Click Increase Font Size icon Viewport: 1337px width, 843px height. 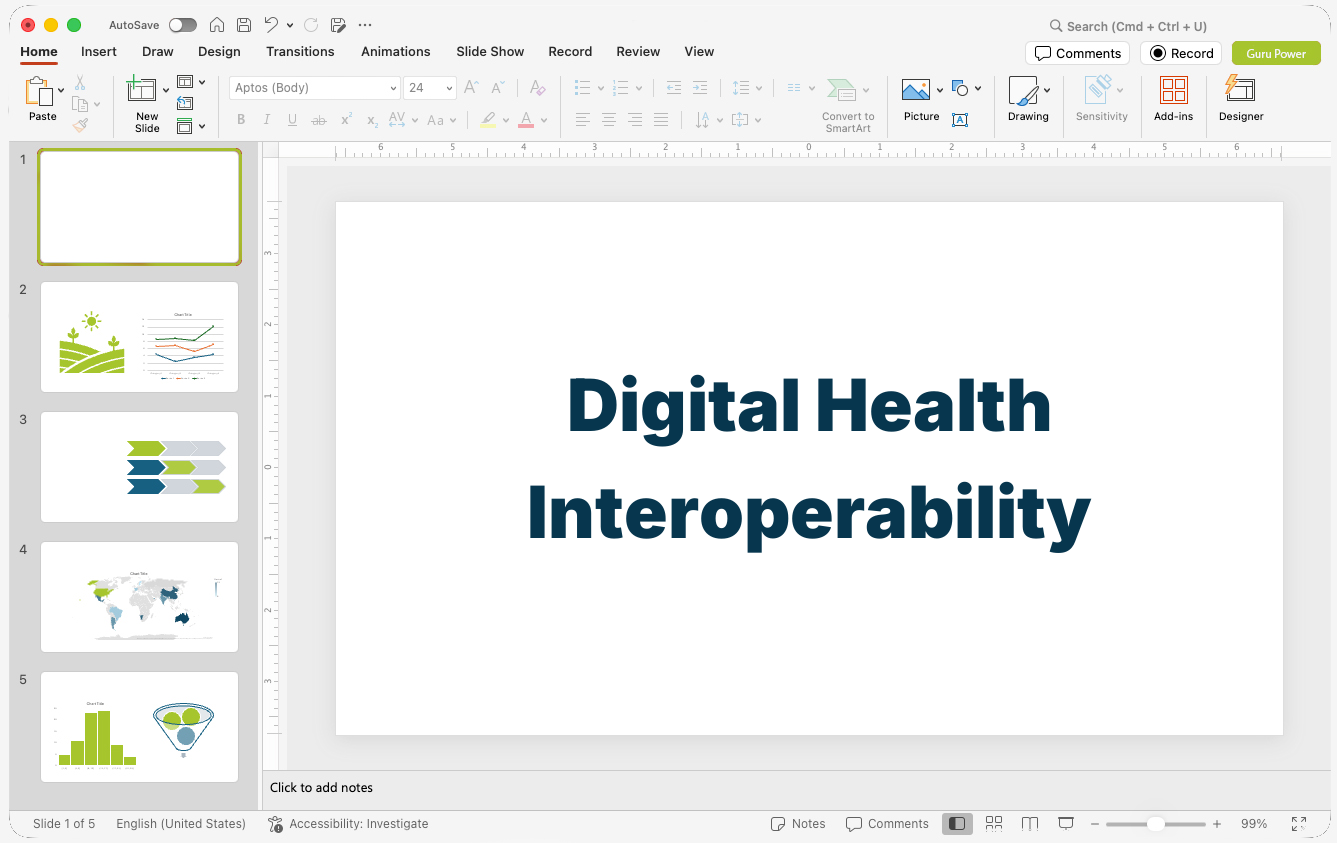click(471, 88)
